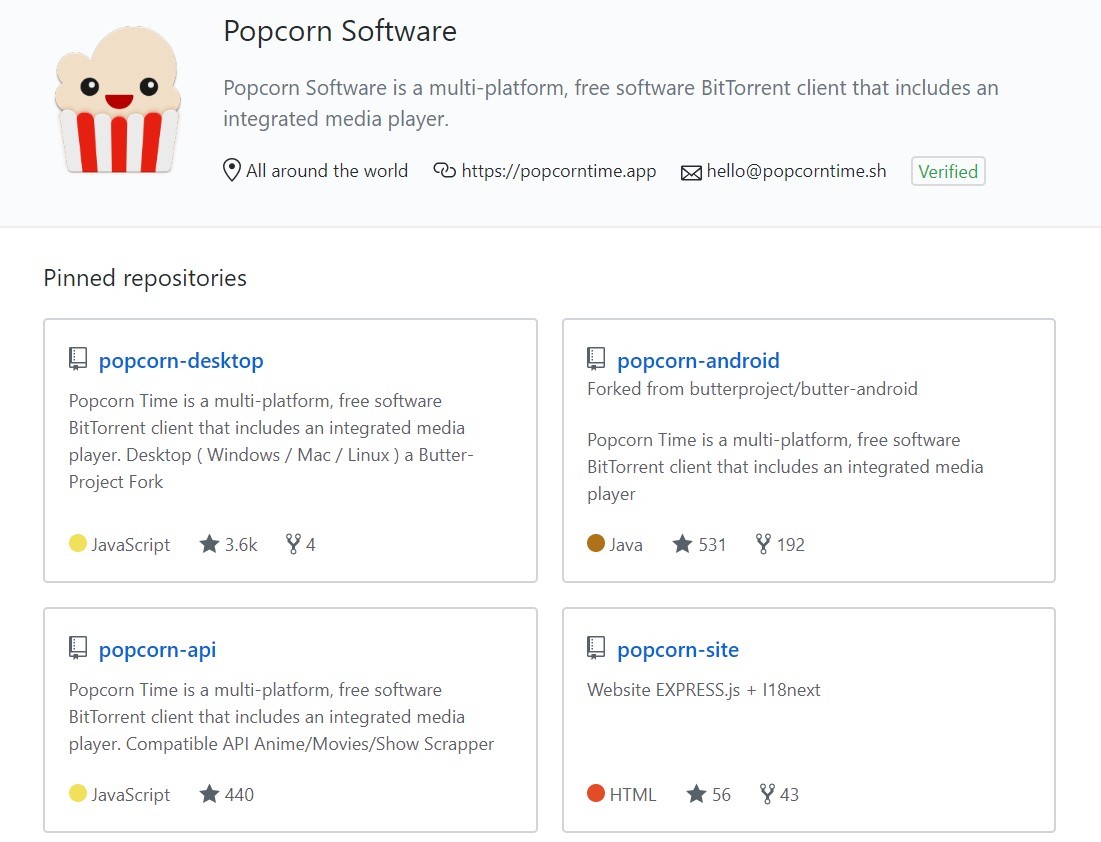Click the orange-red HTML language dot in popcorn-site
1101x842 pixels.
click(x=595, y=793)
